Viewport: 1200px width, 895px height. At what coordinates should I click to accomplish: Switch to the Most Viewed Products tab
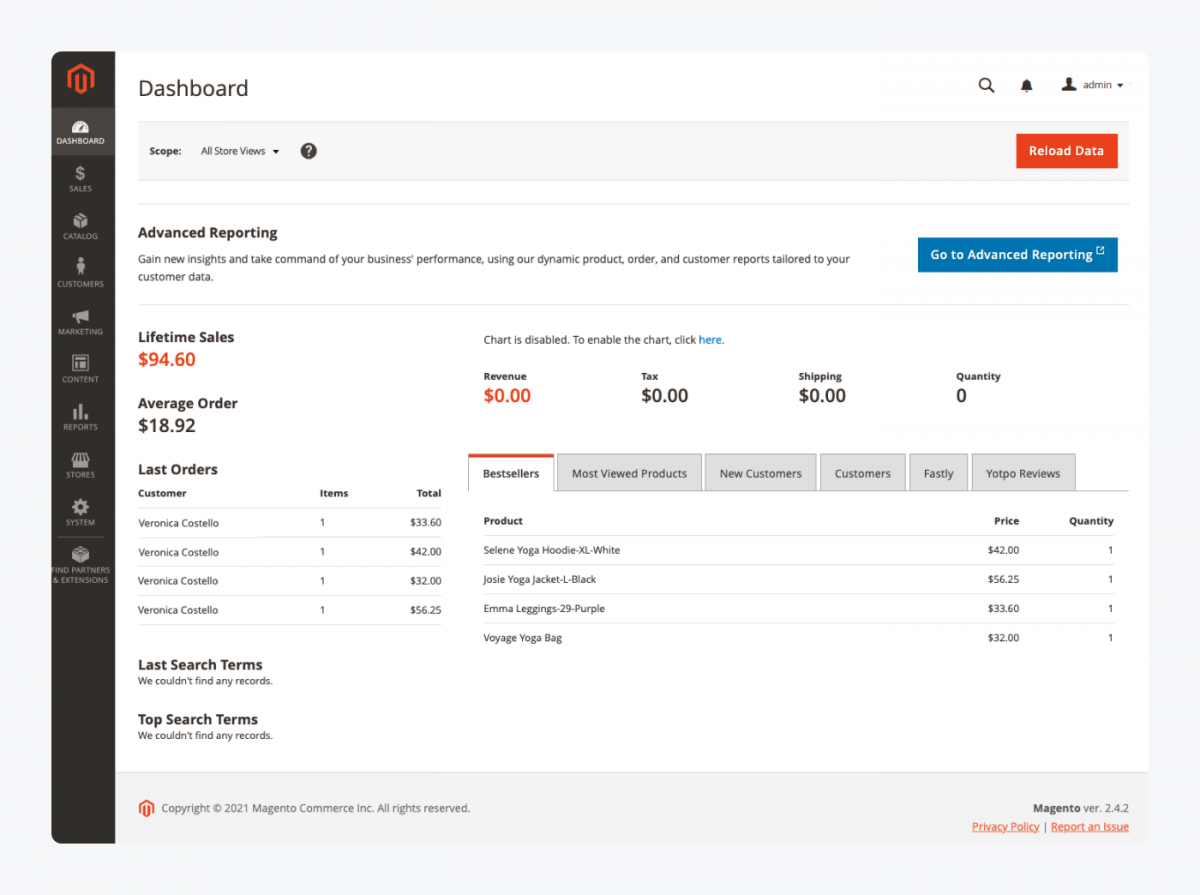click(628, 472)
